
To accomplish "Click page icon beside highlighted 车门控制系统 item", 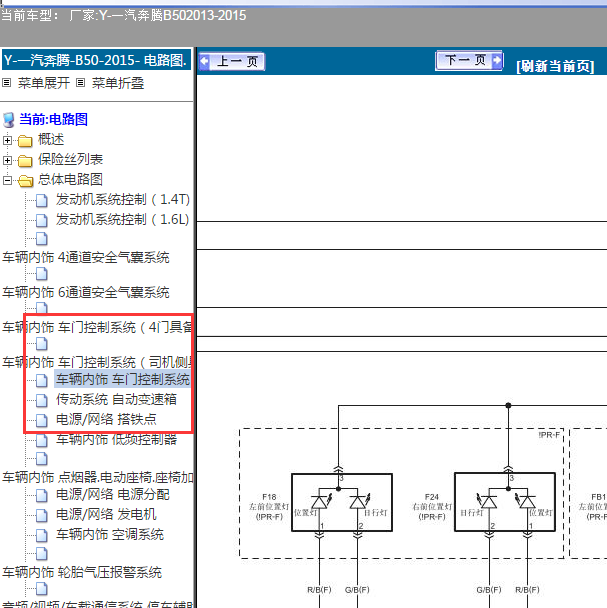I will (x=42, y=380).
